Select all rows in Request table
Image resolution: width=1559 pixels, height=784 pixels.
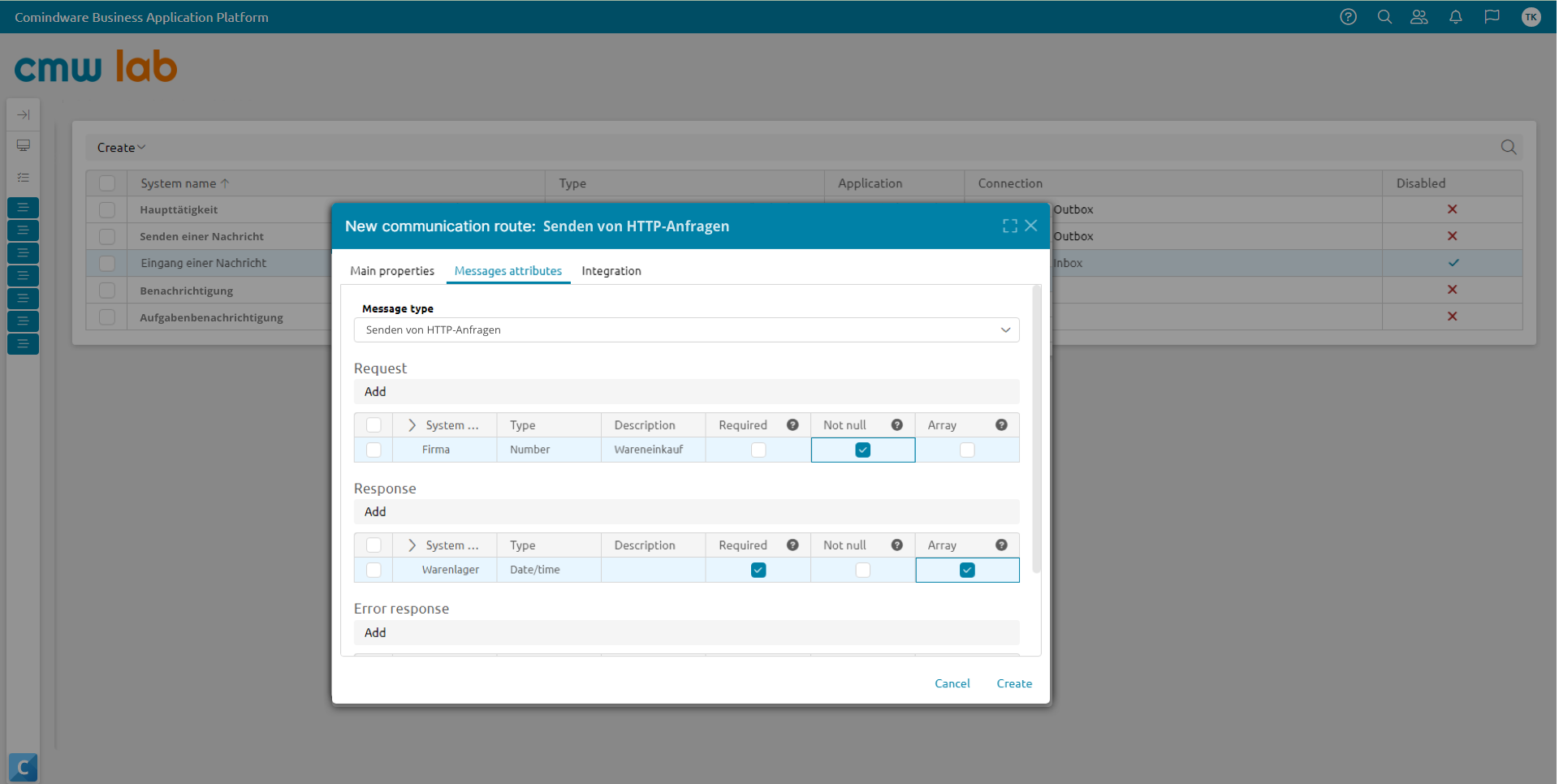[x=374, y=425]
